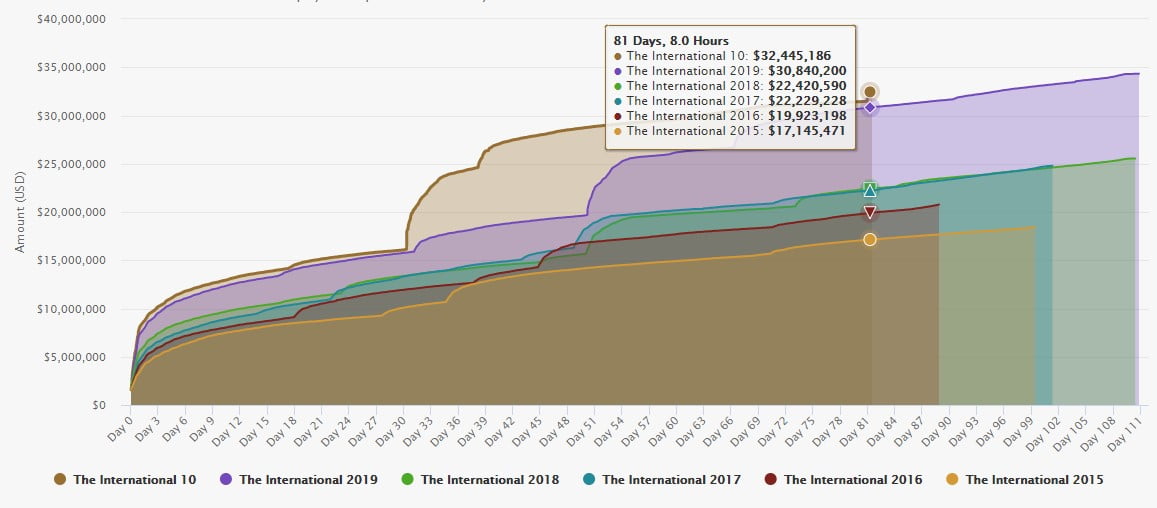Click the brown legend dot for The International 10
The height and width of the screenshot is (508, 1157).
[60, 480]
